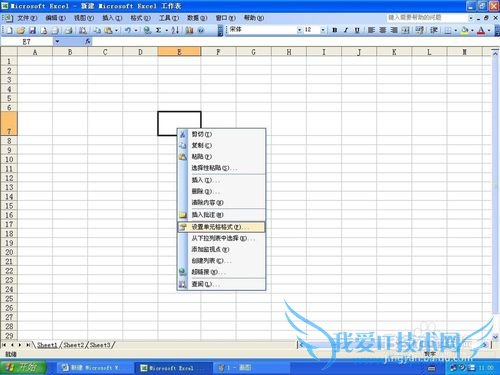
Task: Click the fx insert function icon
Action: [88, 42]
